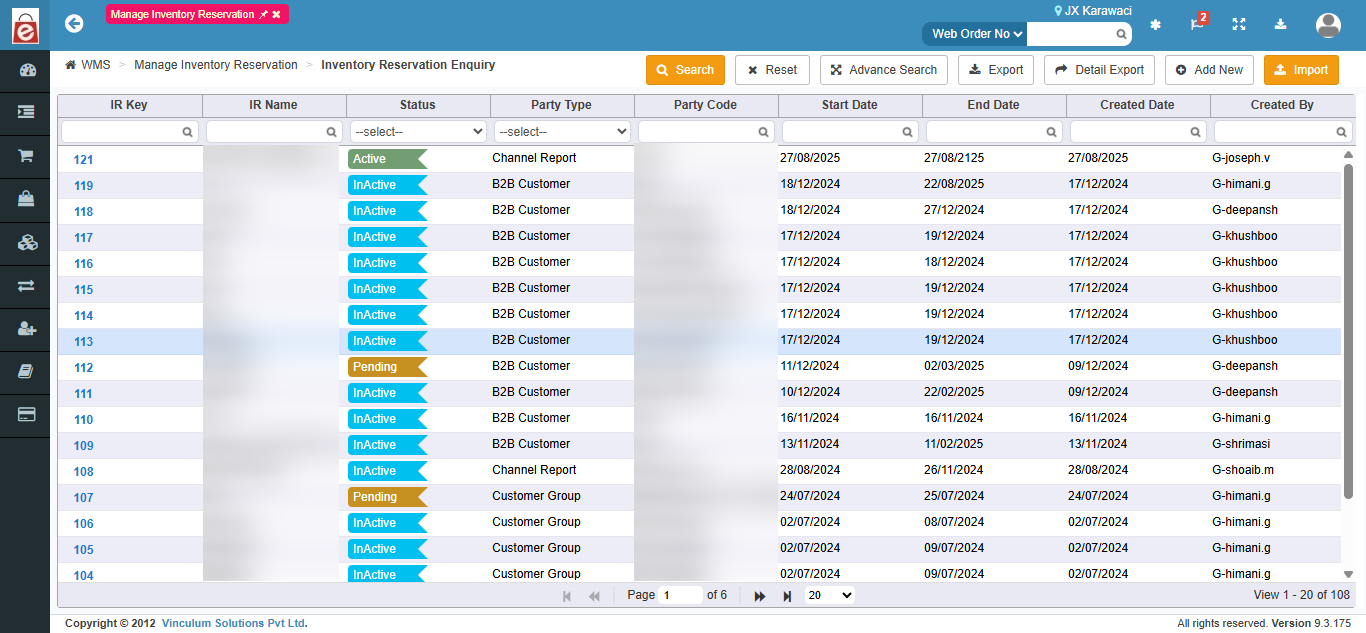Click the End Date filter field
The width and height of the screenshot is (1366, 633).
(994, 131)
